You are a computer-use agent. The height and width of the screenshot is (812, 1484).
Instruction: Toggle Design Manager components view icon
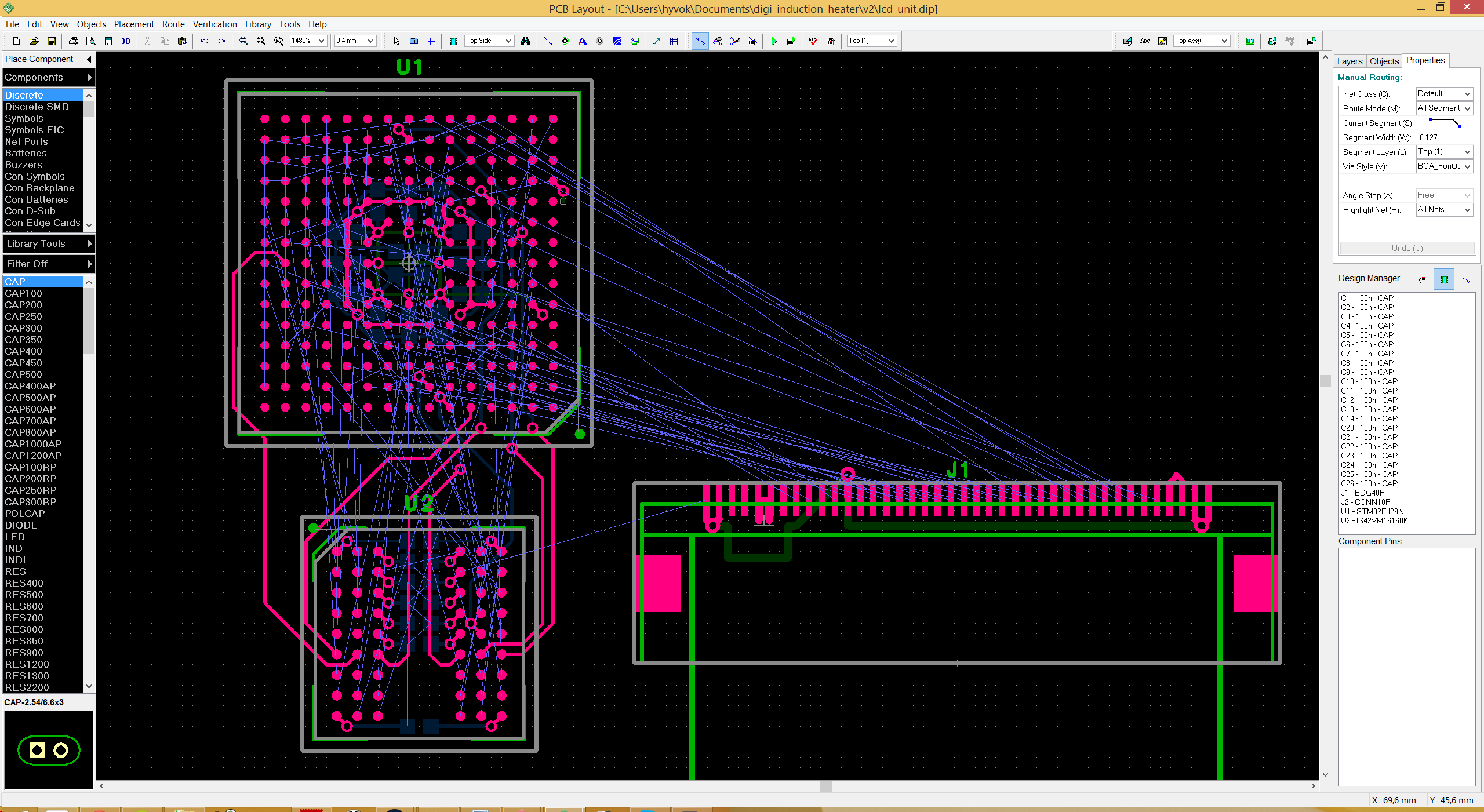point(1444,279)
